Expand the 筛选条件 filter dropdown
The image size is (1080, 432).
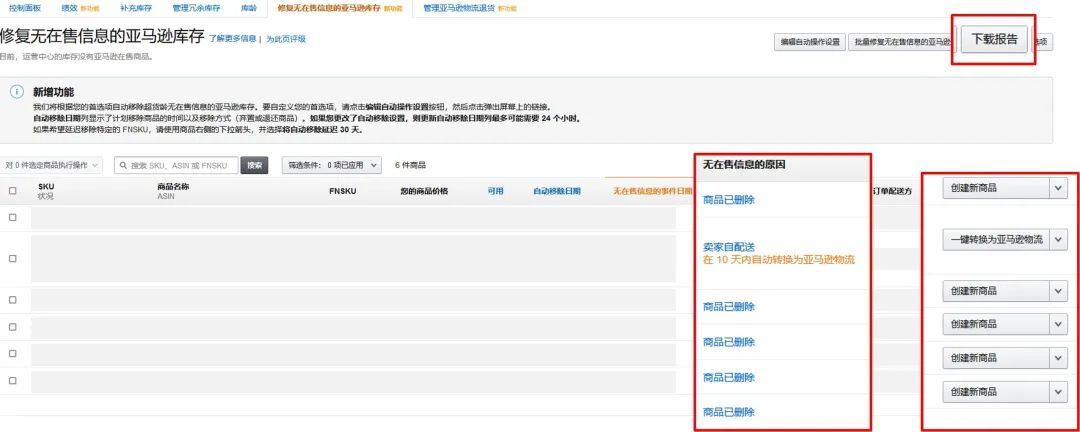point(331,165)
